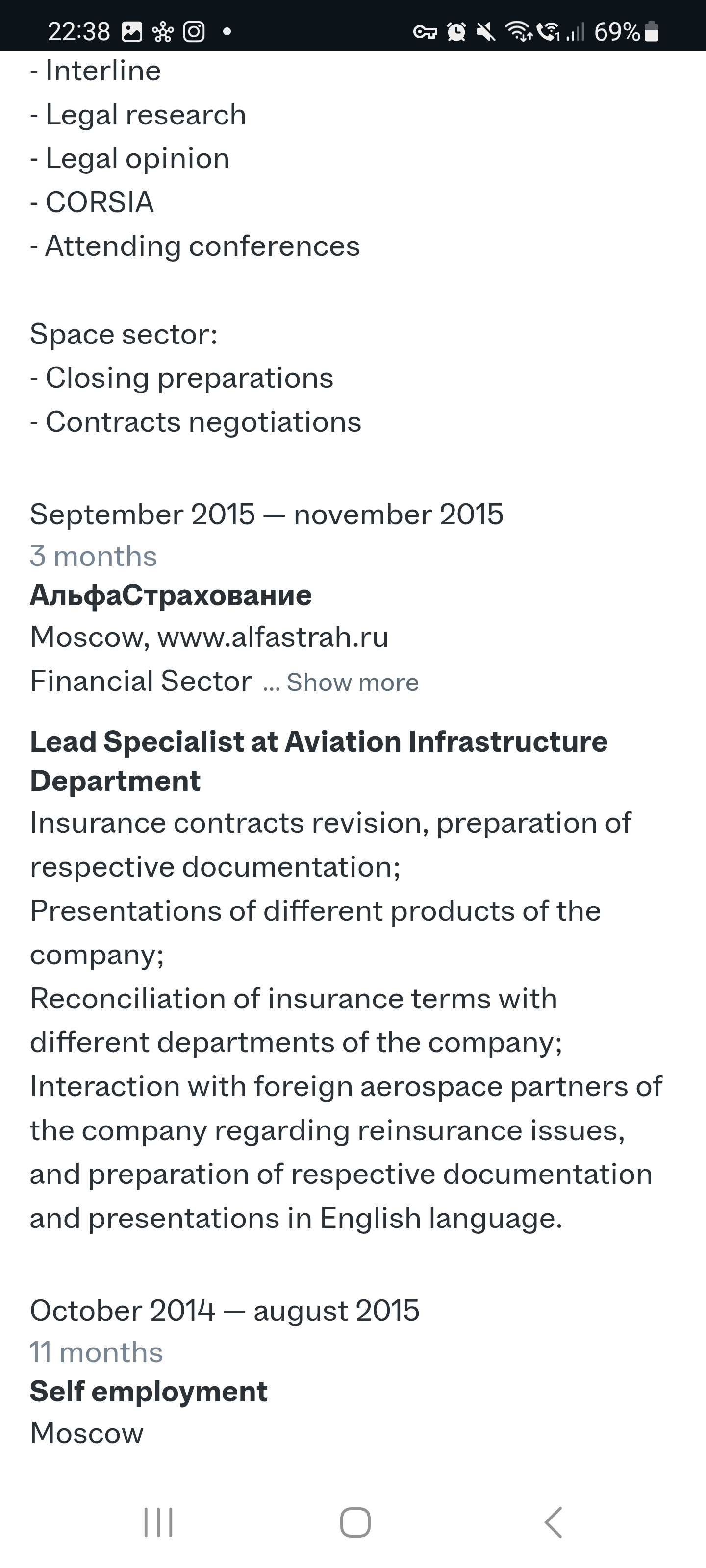Screen dimensions: 706x1568
Task: Tap the Self employment entry title
Action: tap(149, 1391)
